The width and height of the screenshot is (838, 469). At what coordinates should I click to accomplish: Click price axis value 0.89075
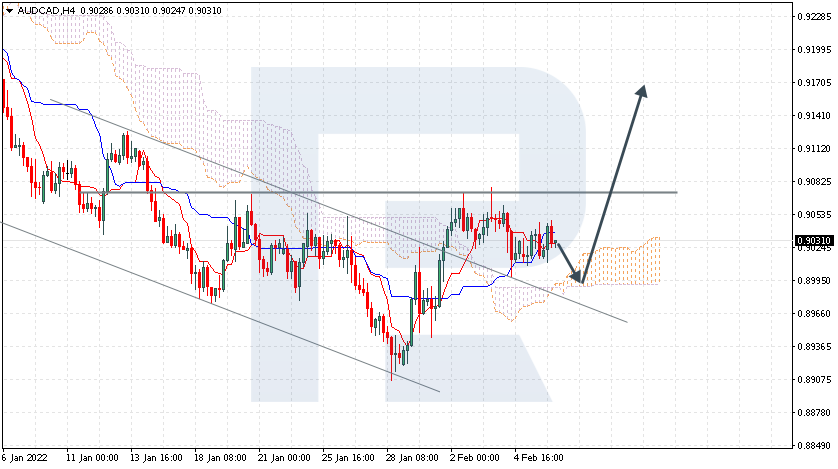(814, 380)
